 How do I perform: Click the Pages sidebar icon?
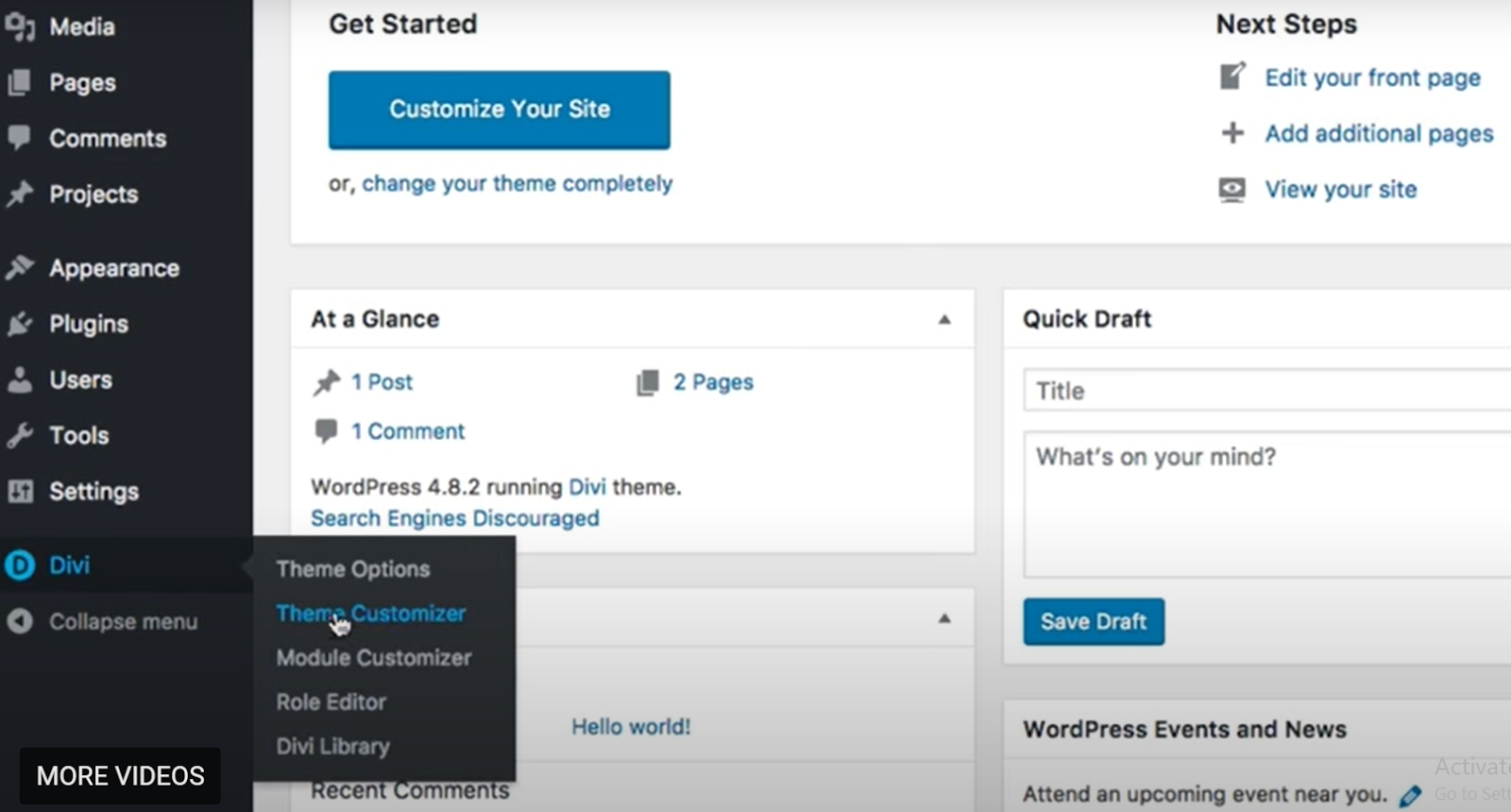click(19, 82)
